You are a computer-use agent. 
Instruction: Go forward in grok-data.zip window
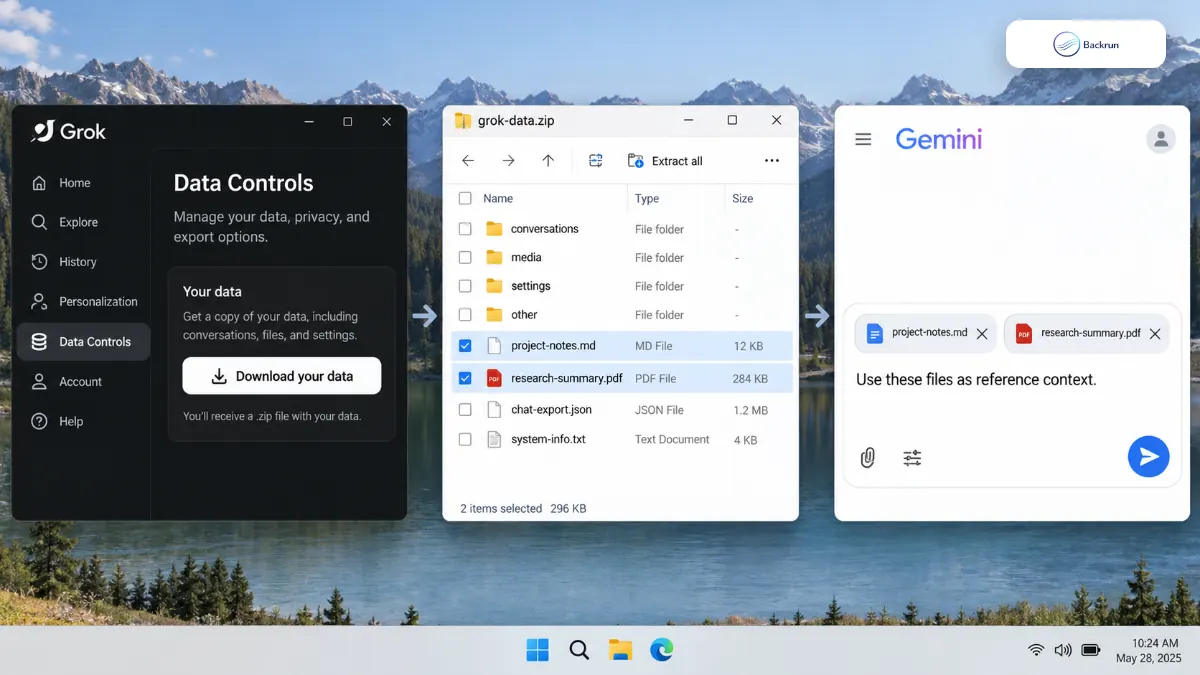coord(508,160)
